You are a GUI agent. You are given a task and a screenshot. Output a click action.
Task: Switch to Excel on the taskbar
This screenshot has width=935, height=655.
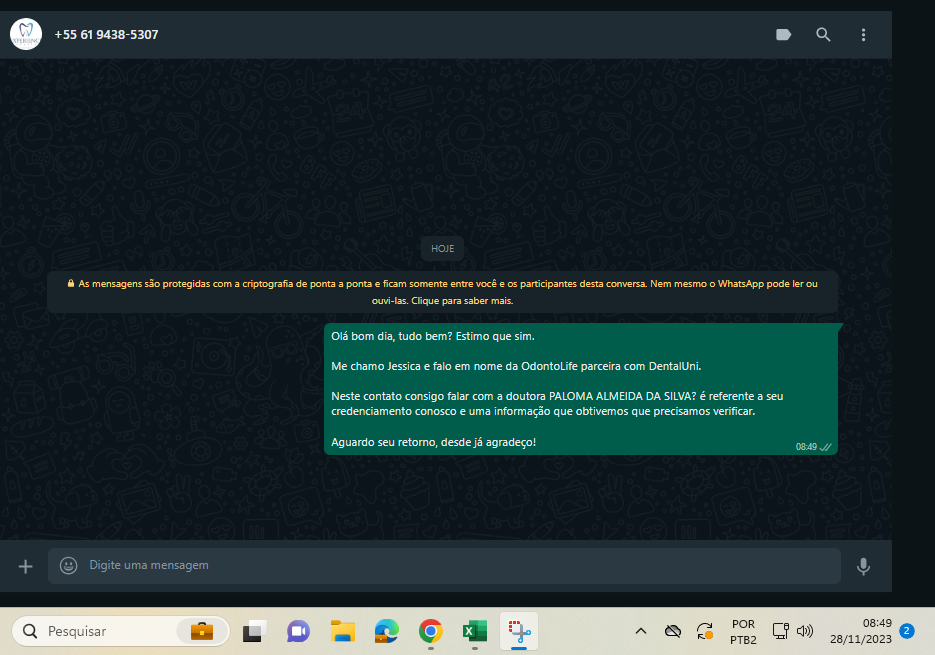475,631
